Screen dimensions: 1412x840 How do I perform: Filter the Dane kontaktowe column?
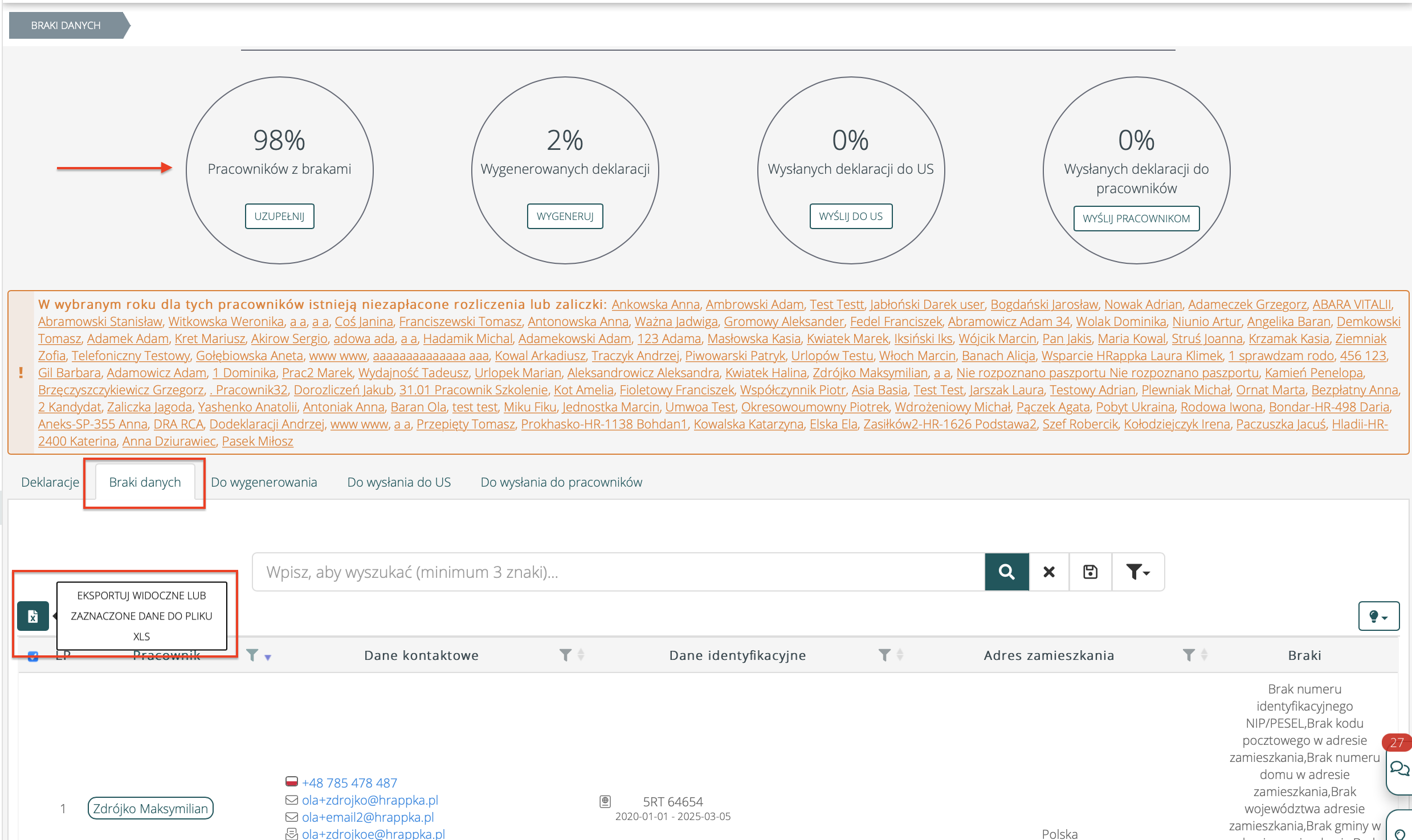pyautogui.click(x=565, y=655)
